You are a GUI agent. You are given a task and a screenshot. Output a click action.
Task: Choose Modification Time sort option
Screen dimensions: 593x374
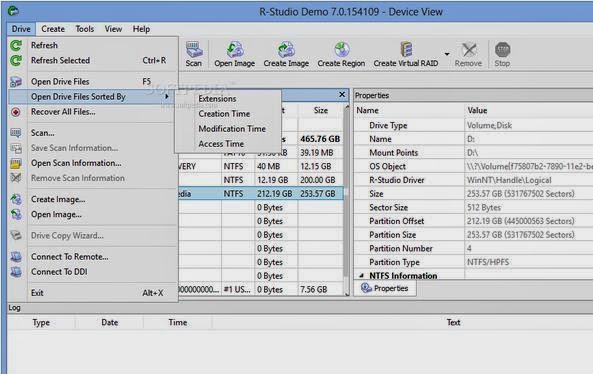pyautogui.click(x=228, y=129)
